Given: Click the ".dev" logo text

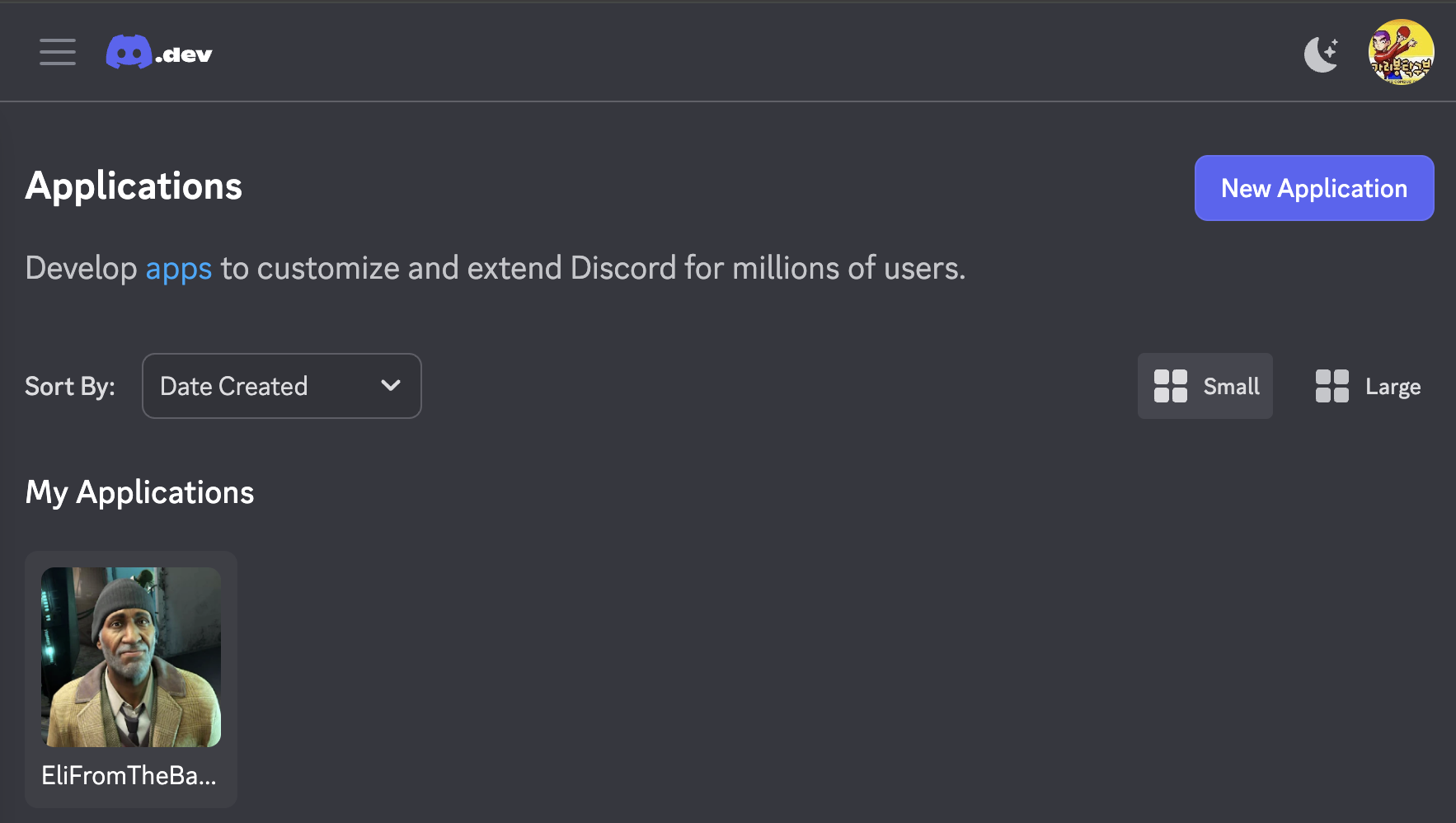Looking at the screenshot, I should coord(185,55).
